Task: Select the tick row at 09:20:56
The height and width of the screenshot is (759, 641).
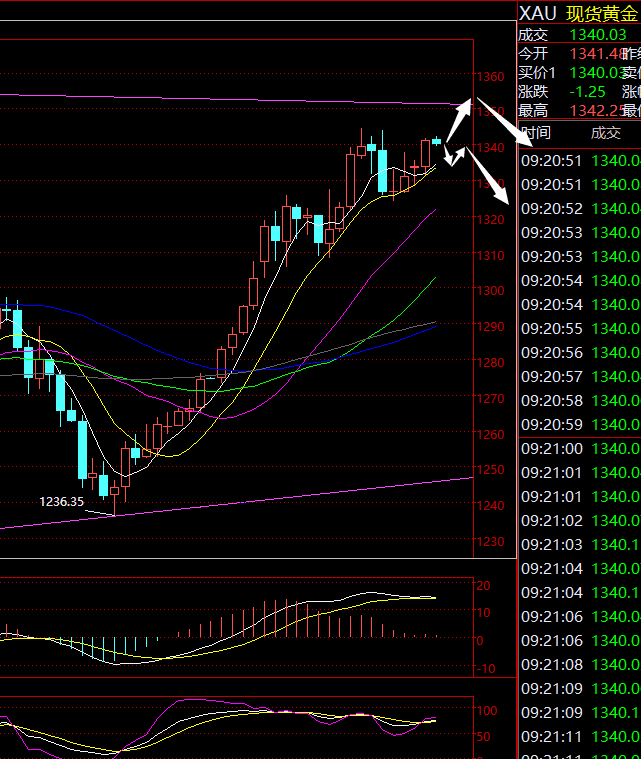Action: (580, 353)
